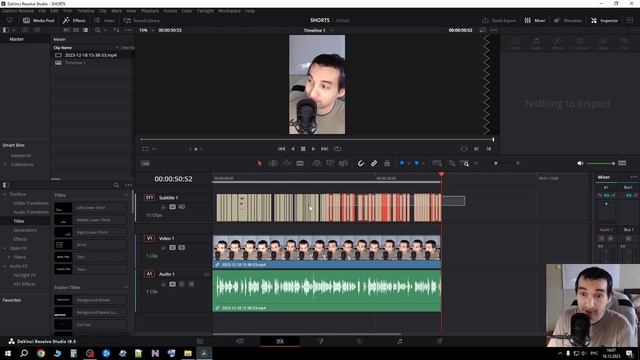Adjust the timeline zoom slider
Screen dimensions: 640x360
click(x=497, y=163)
